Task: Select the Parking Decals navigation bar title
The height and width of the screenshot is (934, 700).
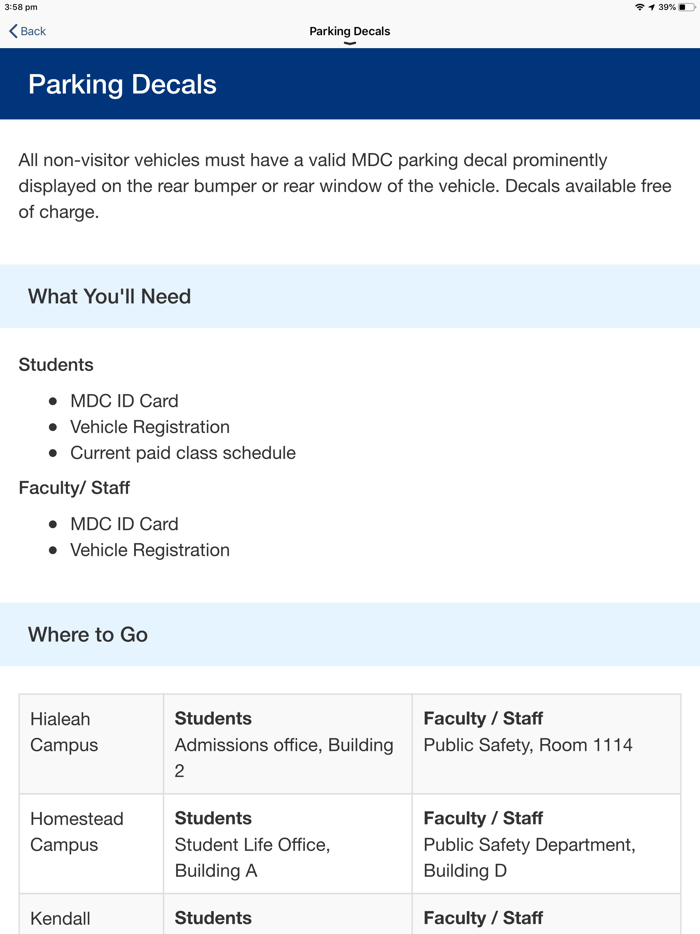Action: (x=349, y=31)
